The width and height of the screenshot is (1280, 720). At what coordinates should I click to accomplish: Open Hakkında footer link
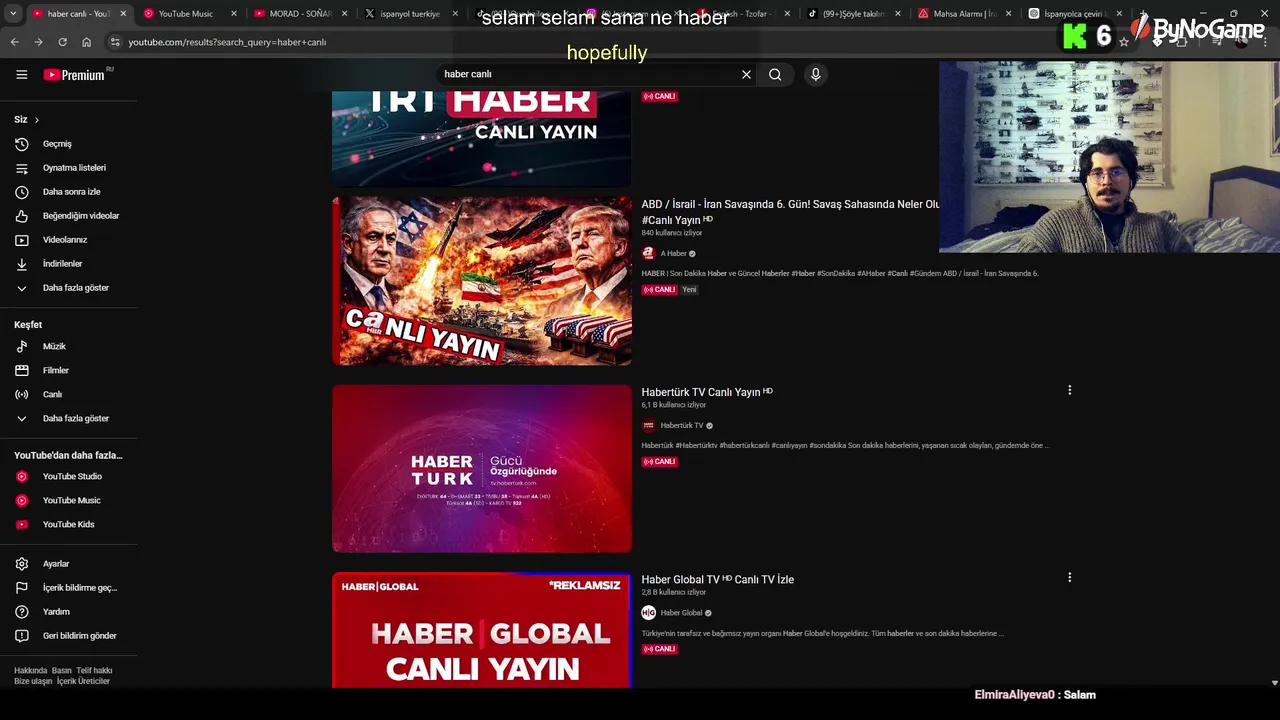click(x=30, y=671)
